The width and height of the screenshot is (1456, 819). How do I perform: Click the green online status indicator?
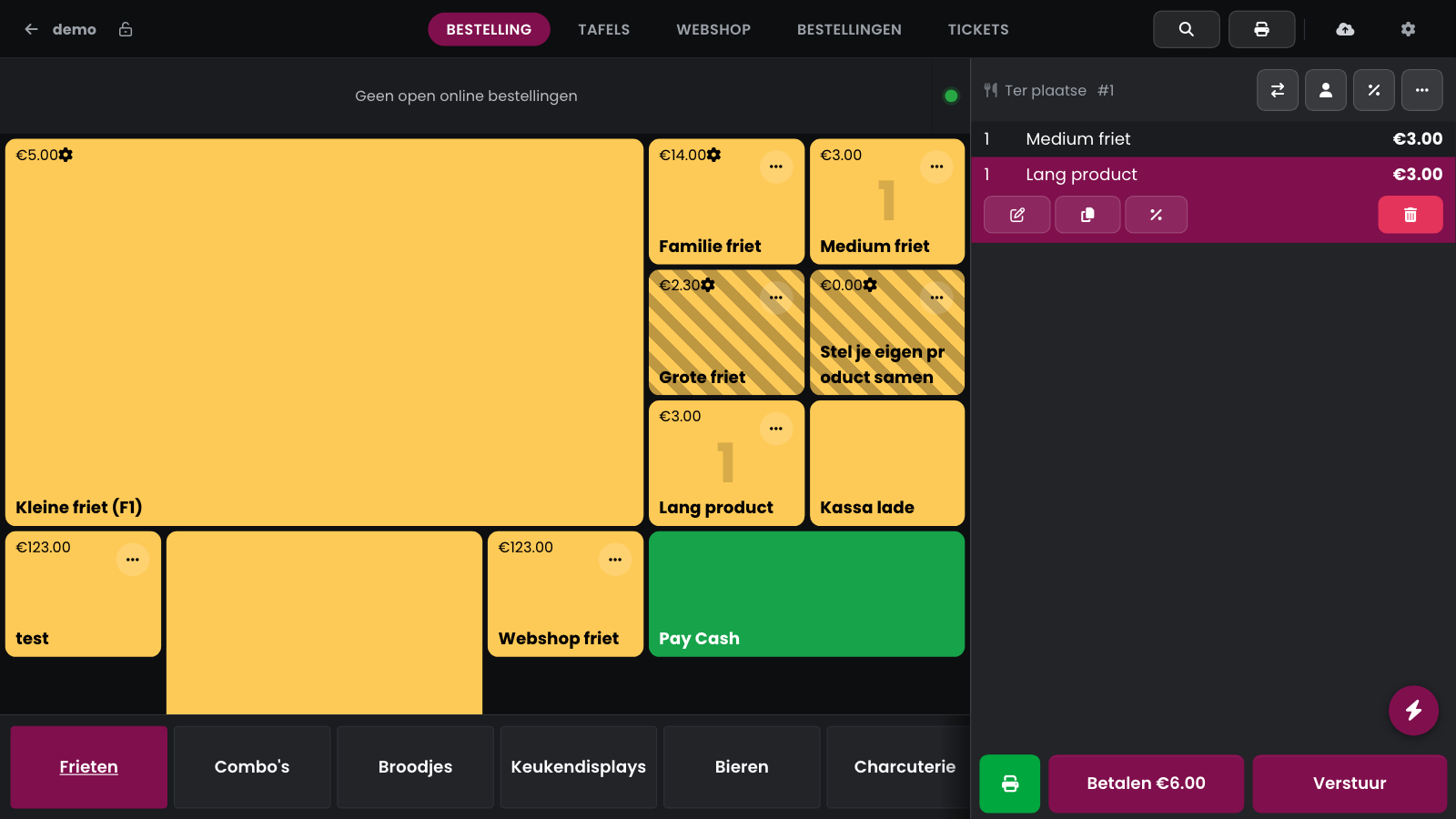tap(951, 96)
